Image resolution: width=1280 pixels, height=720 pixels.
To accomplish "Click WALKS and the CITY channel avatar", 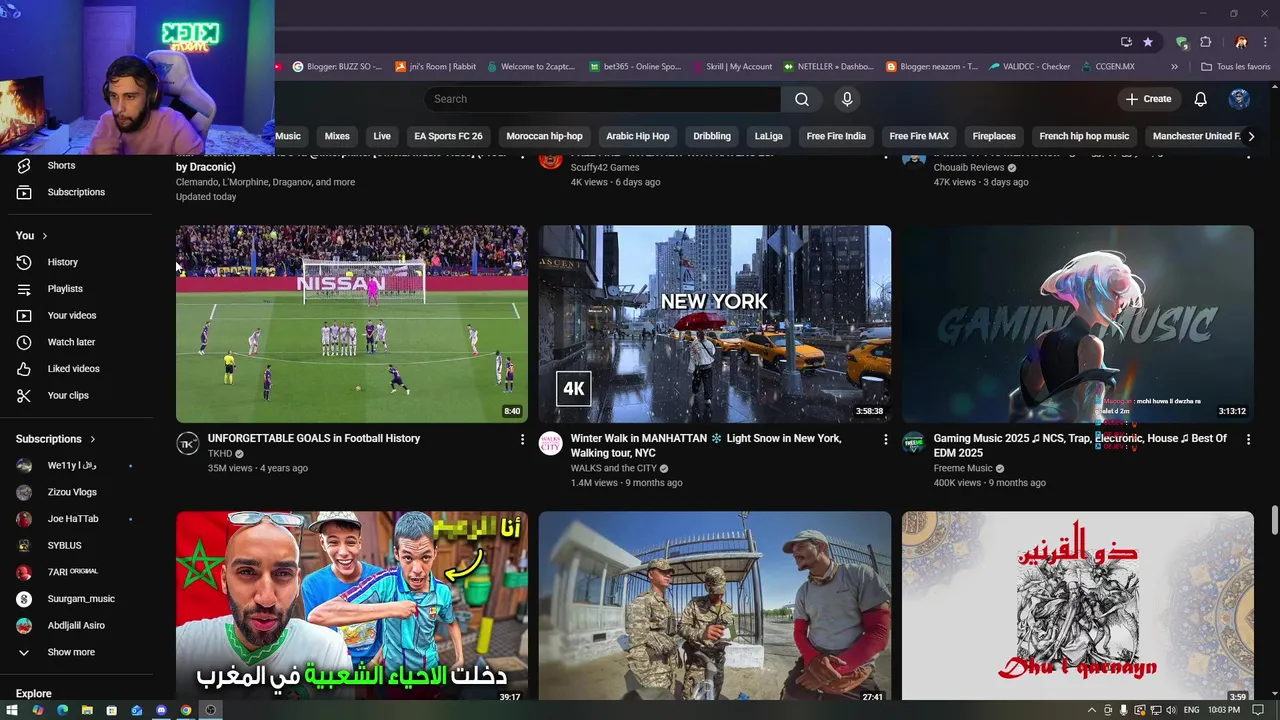I will [551, 444].
